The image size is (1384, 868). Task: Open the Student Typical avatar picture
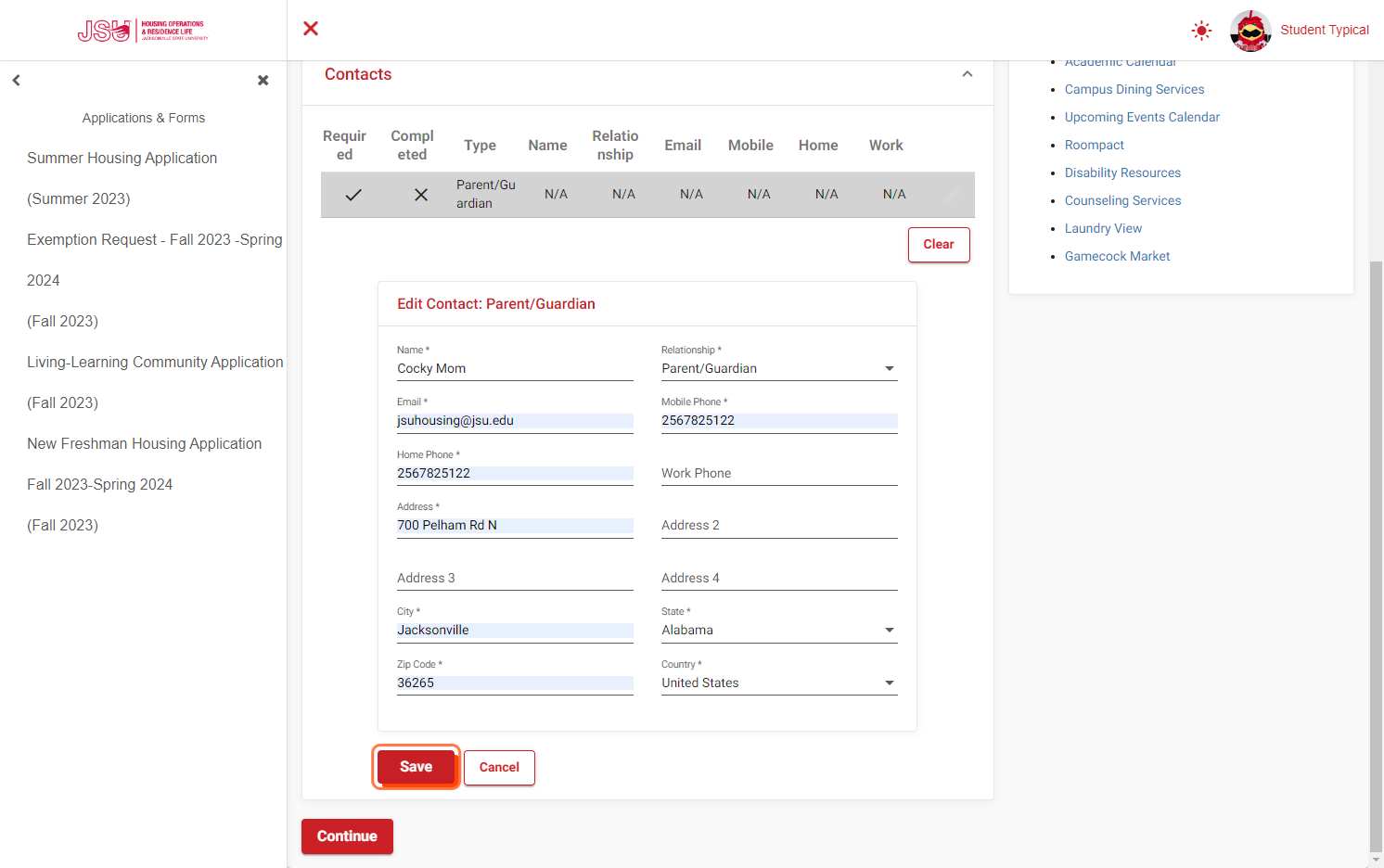coord(1250,31)
